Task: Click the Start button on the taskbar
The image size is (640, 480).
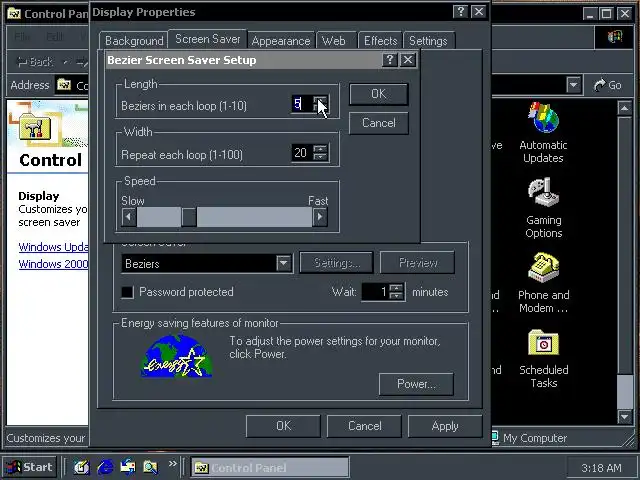Action: click(x=30, y=467)
